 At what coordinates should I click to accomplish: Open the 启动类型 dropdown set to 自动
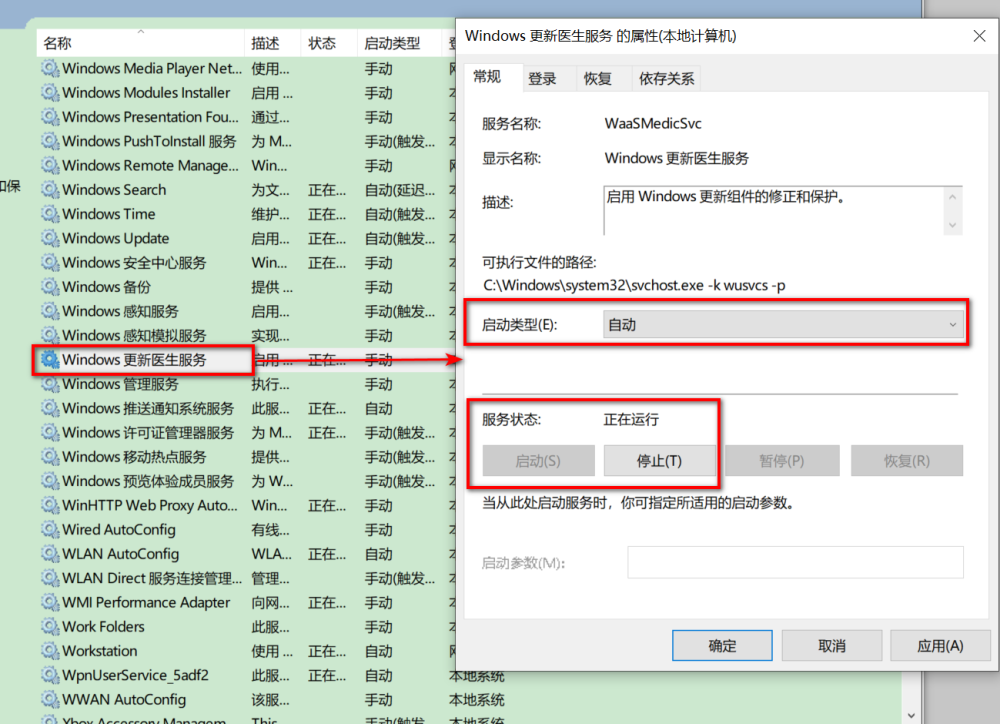783,325
